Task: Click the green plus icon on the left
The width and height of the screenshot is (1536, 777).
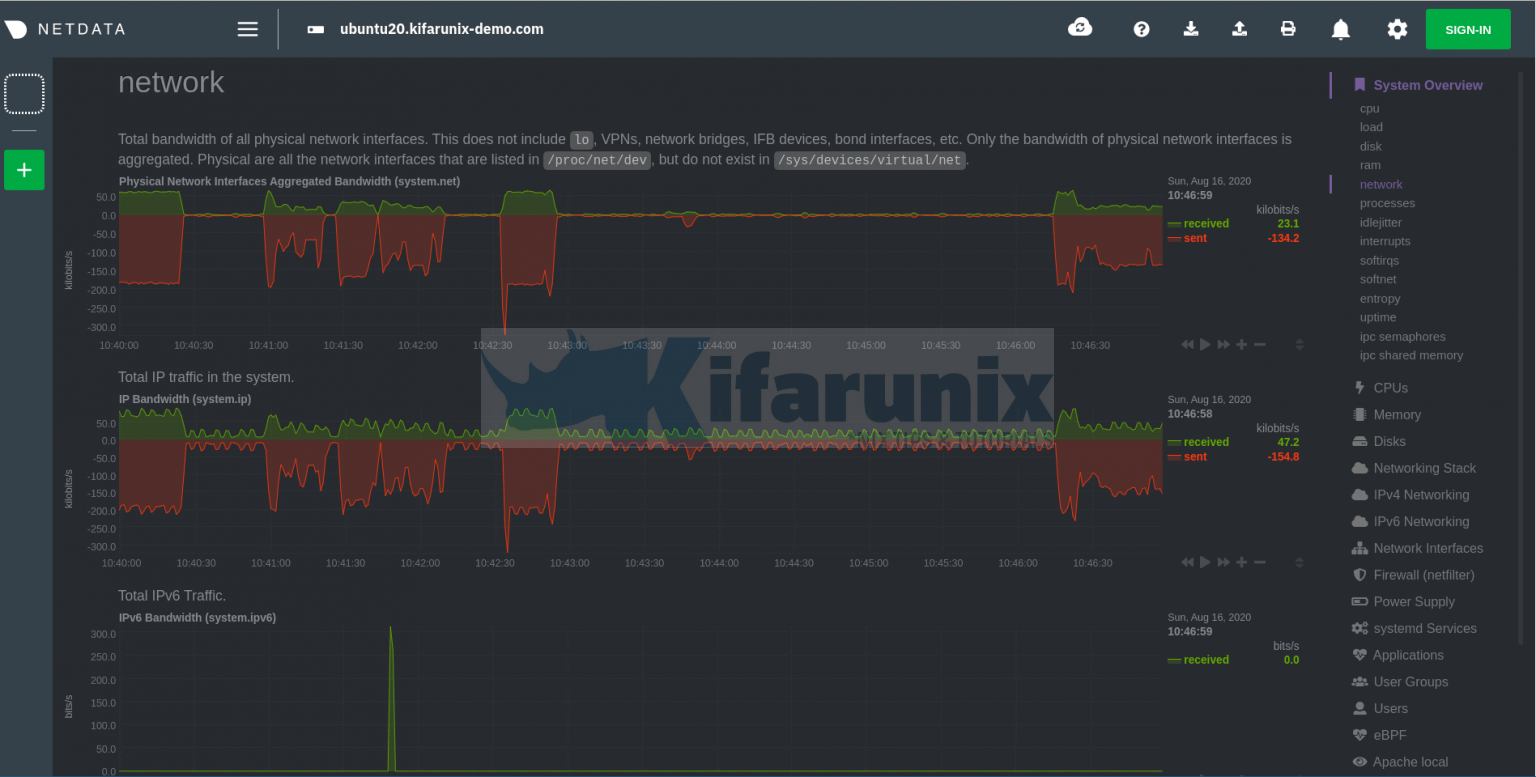Action: click(x=24, y=169)
